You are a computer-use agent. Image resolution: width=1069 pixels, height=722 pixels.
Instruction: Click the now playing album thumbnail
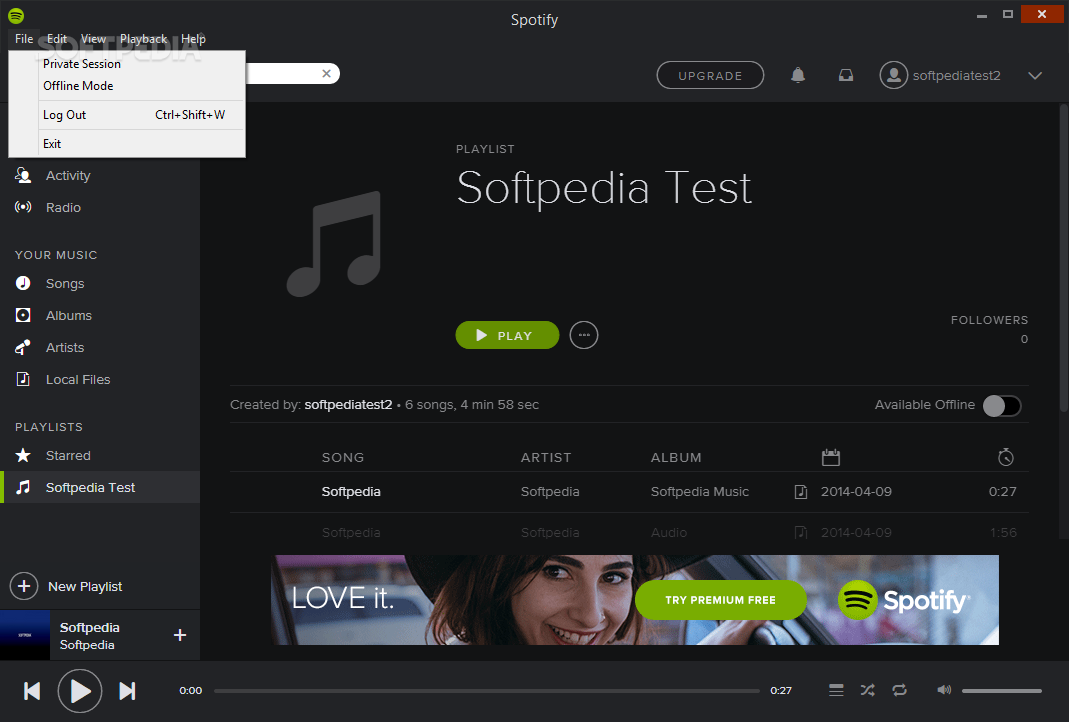25,635
